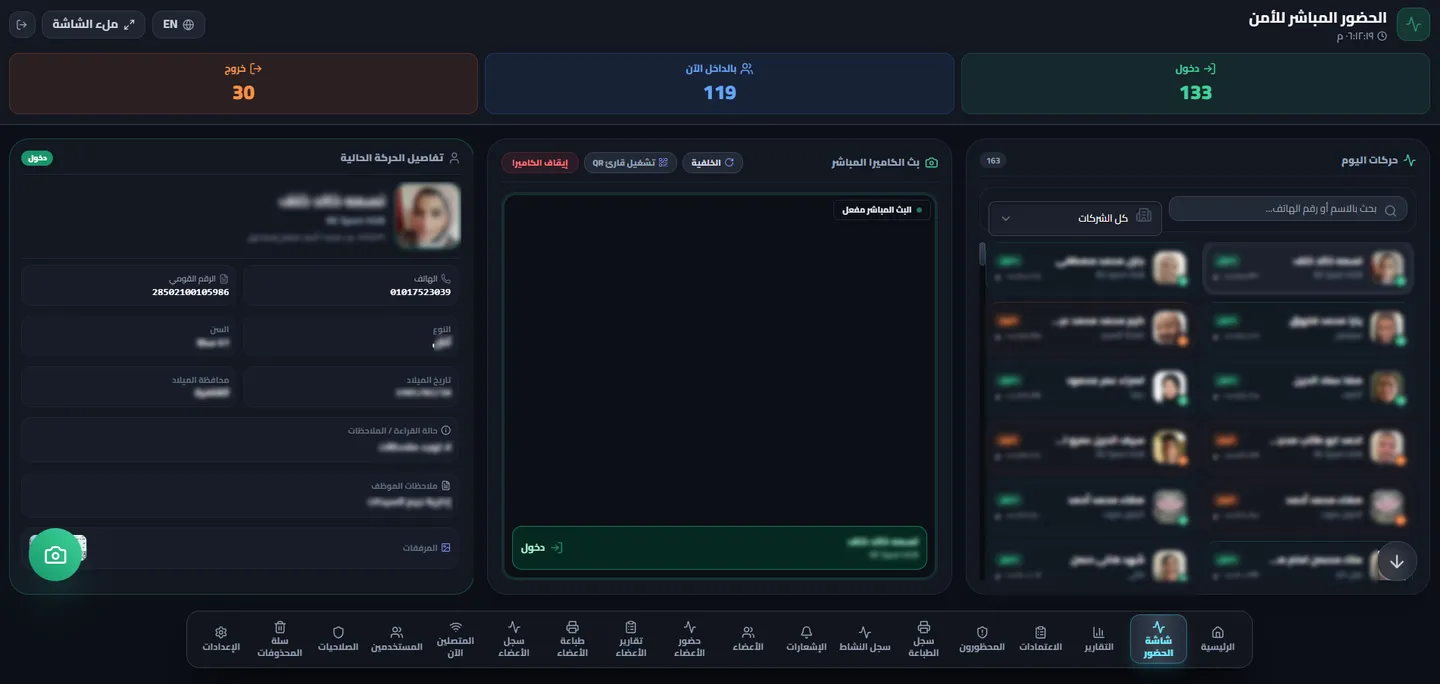The height and width of the screenshot is (684, 1440).
Task: Click the pulse logo icon beside title
Action: point(1413,24)
